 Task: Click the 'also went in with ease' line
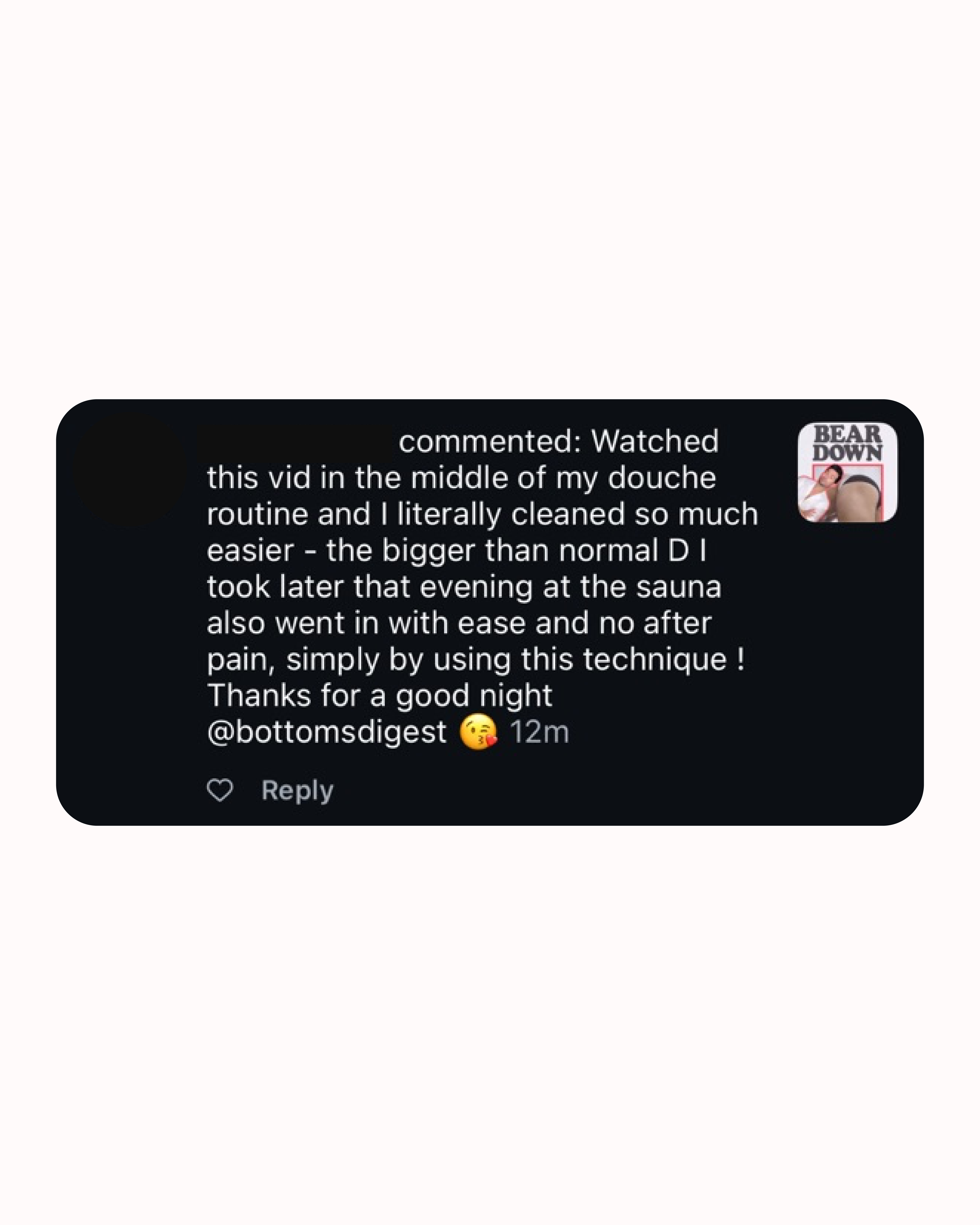pos(459,623)
